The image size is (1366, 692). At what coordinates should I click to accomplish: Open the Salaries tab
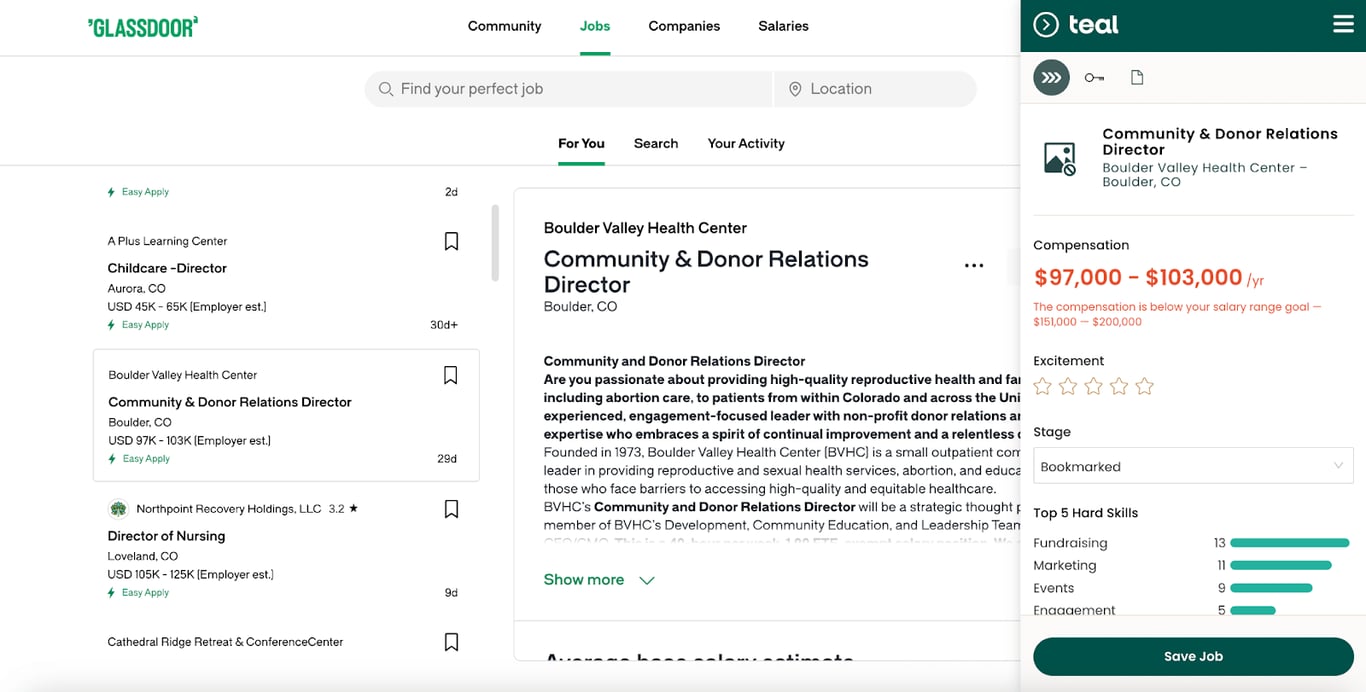783,26
